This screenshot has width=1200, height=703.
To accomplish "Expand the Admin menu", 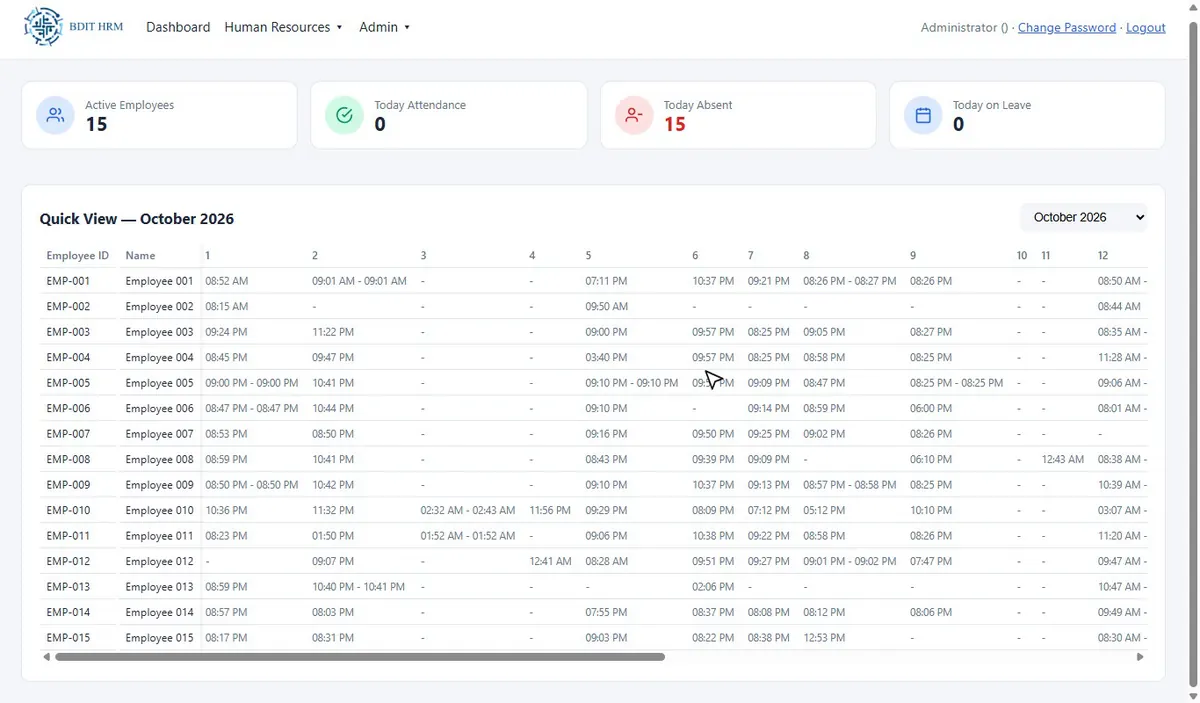I will click(x=385, y=27).
